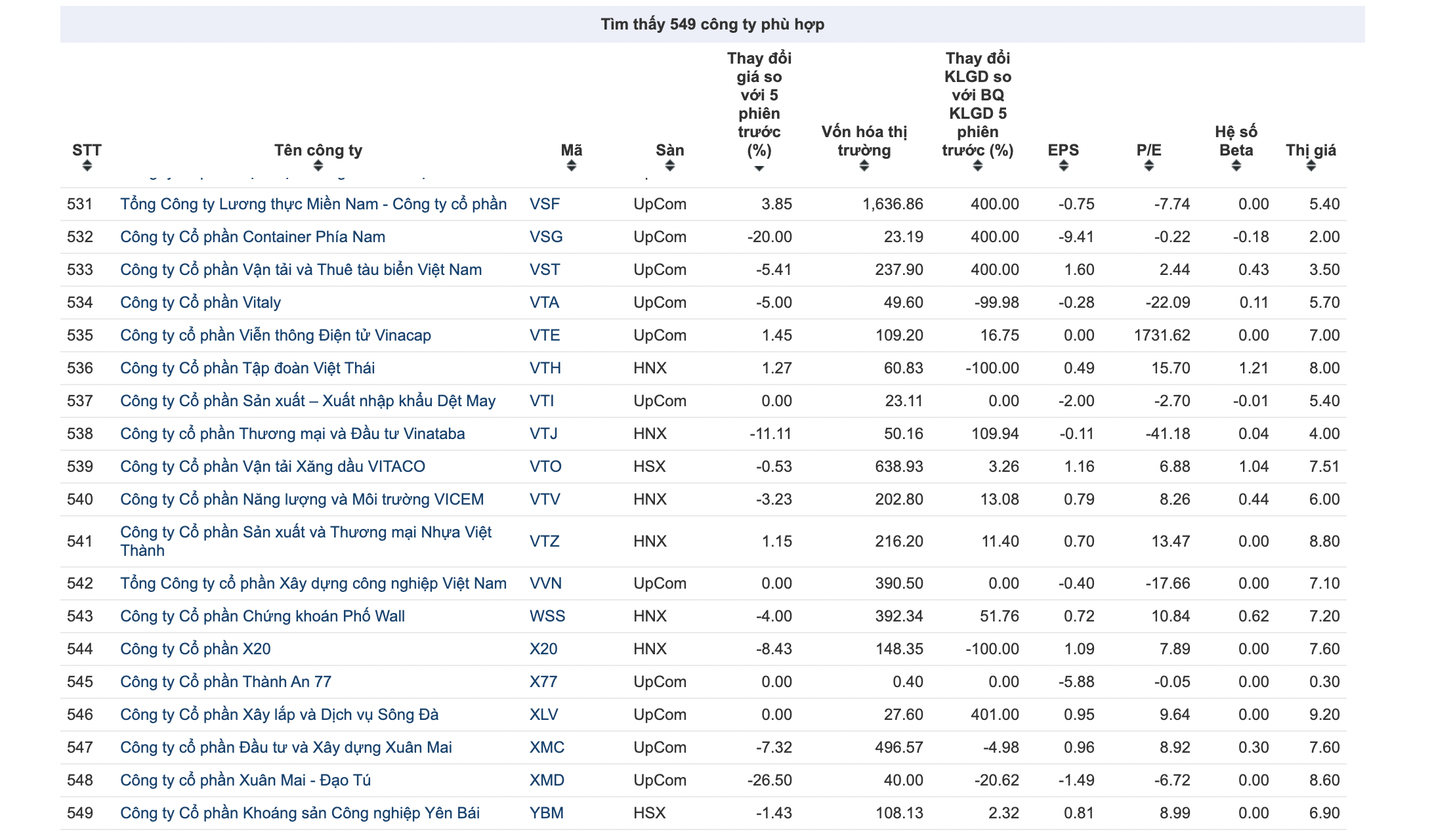Click the VTO stock code link

(x=545, y=467)
